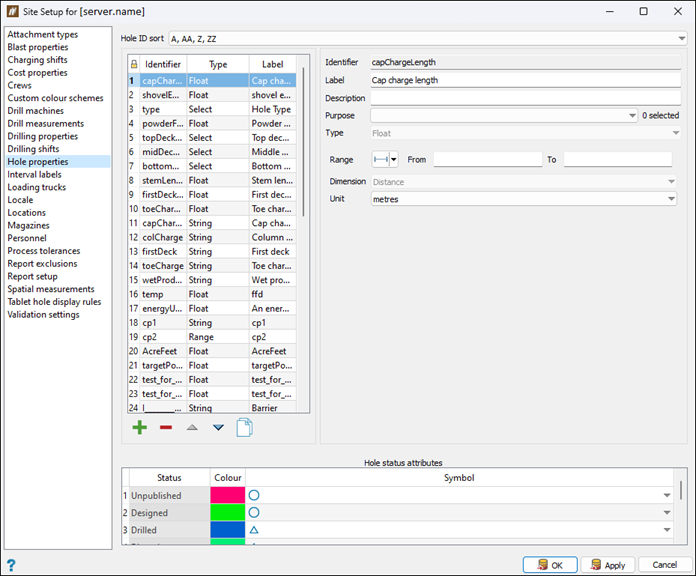Move property down with blue down arrow
Viewport: 696px width, 576px height.
click(x=218, y=428)
